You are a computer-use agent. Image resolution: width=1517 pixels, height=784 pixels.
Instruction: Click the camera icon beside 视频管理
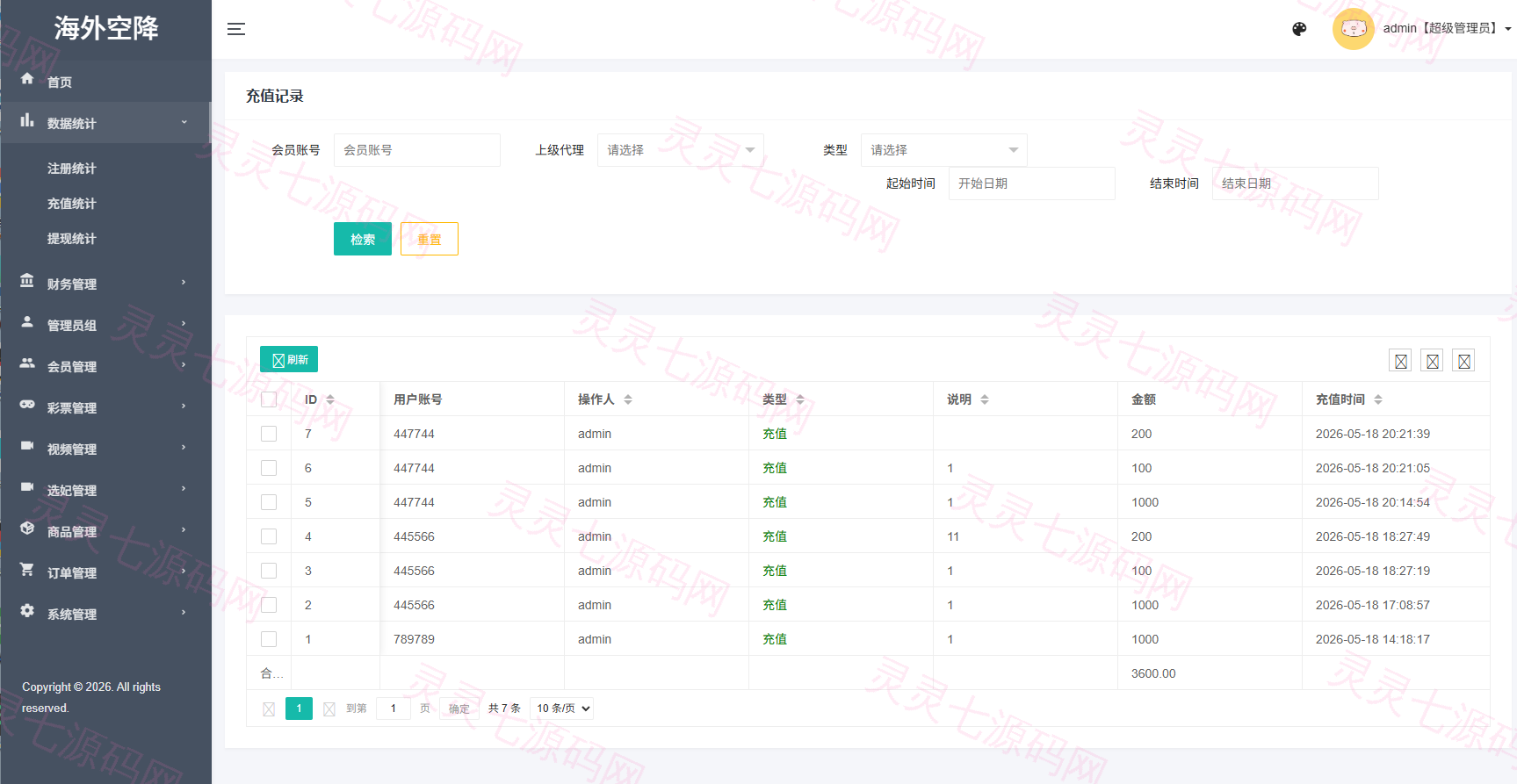27,446
